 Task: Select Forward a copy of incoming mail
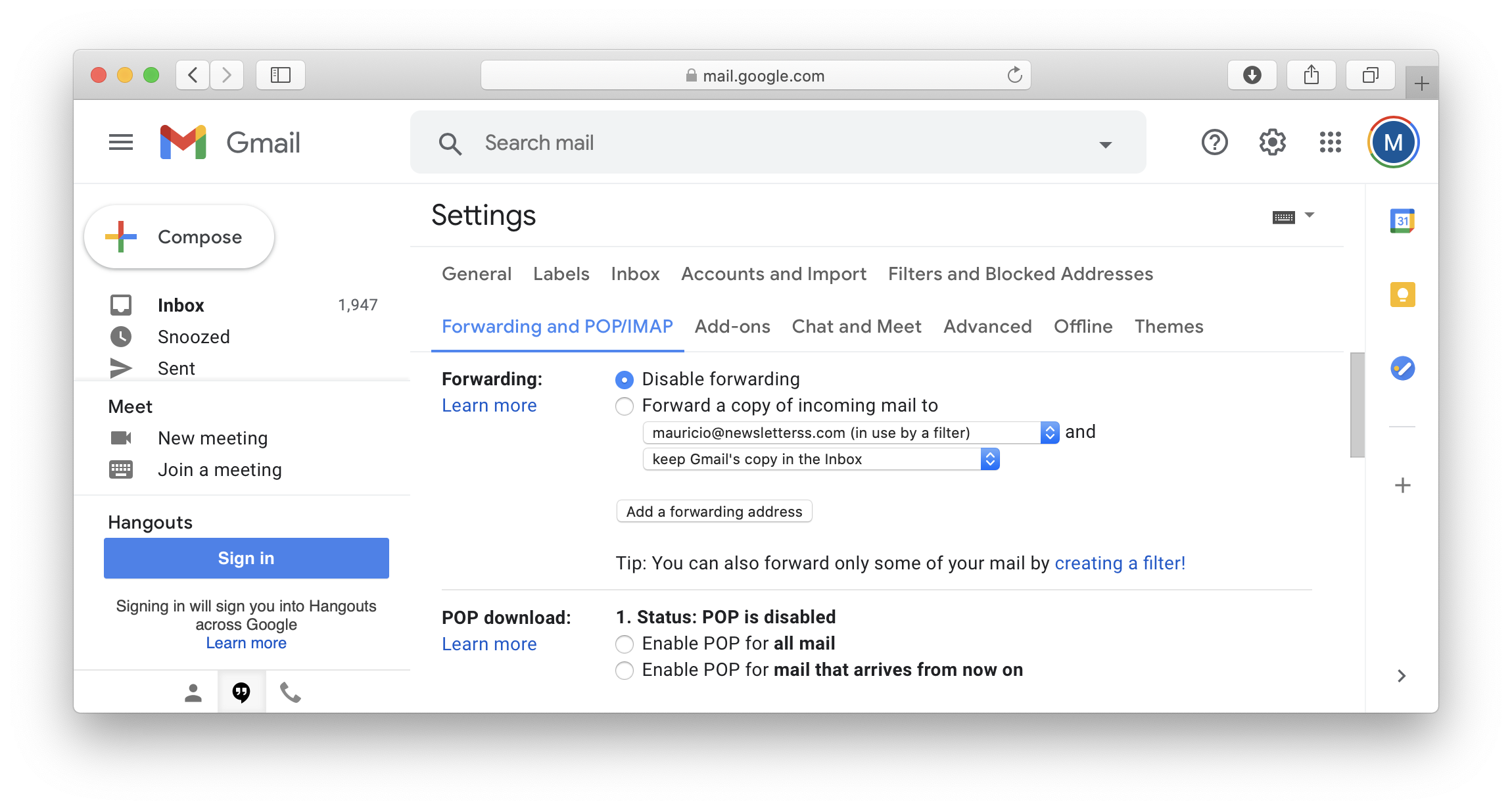[624, 406]
